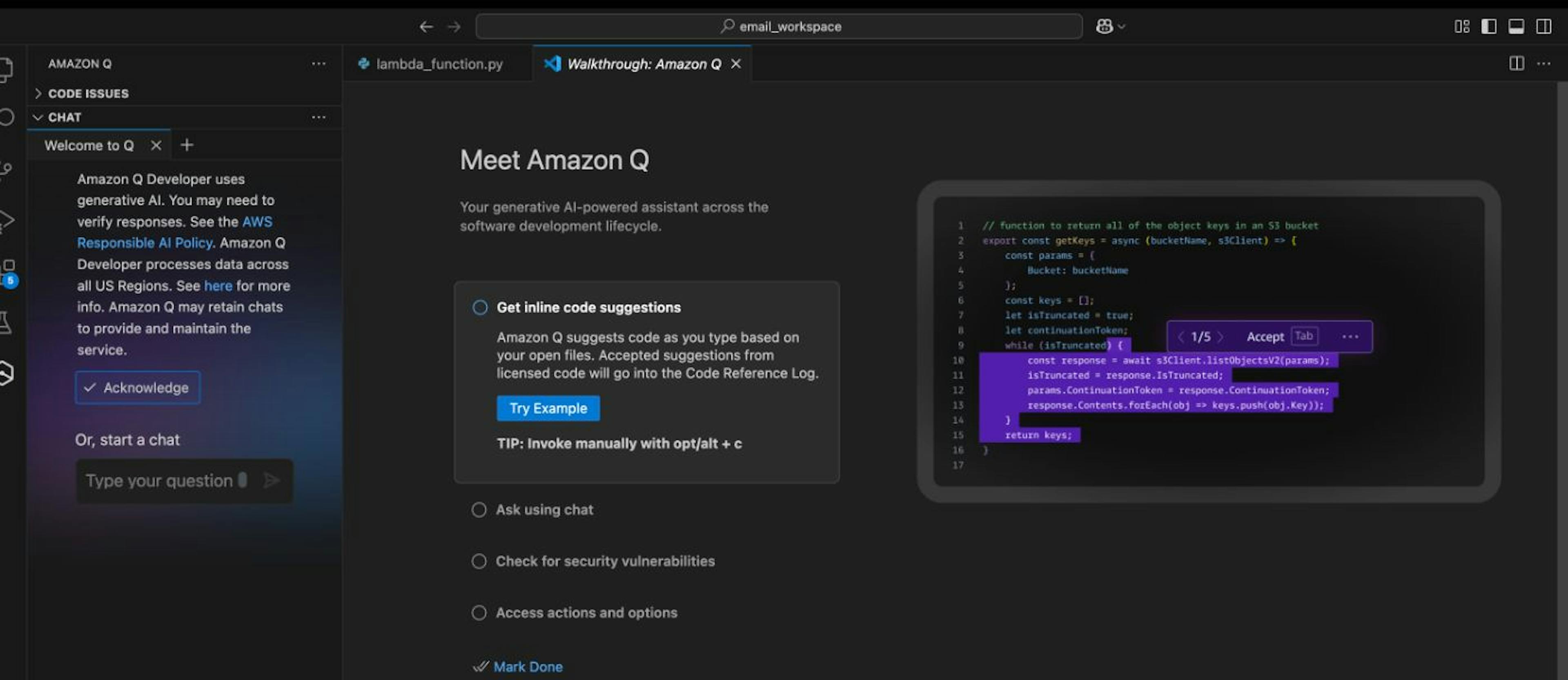Select Check for security vulnerabilities step

pyautogui.click(x=604, y=561)
